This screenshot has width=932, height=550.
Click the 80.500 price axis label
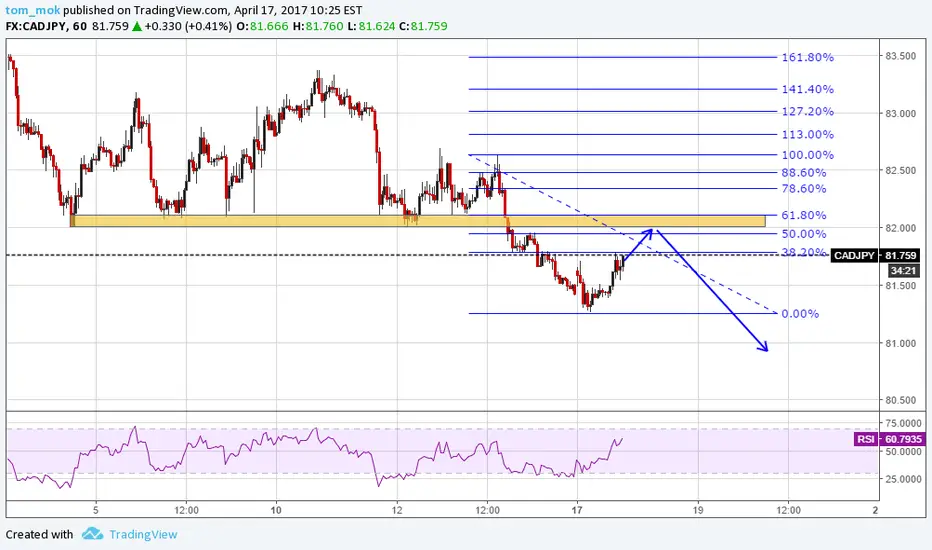coord(900,400)
